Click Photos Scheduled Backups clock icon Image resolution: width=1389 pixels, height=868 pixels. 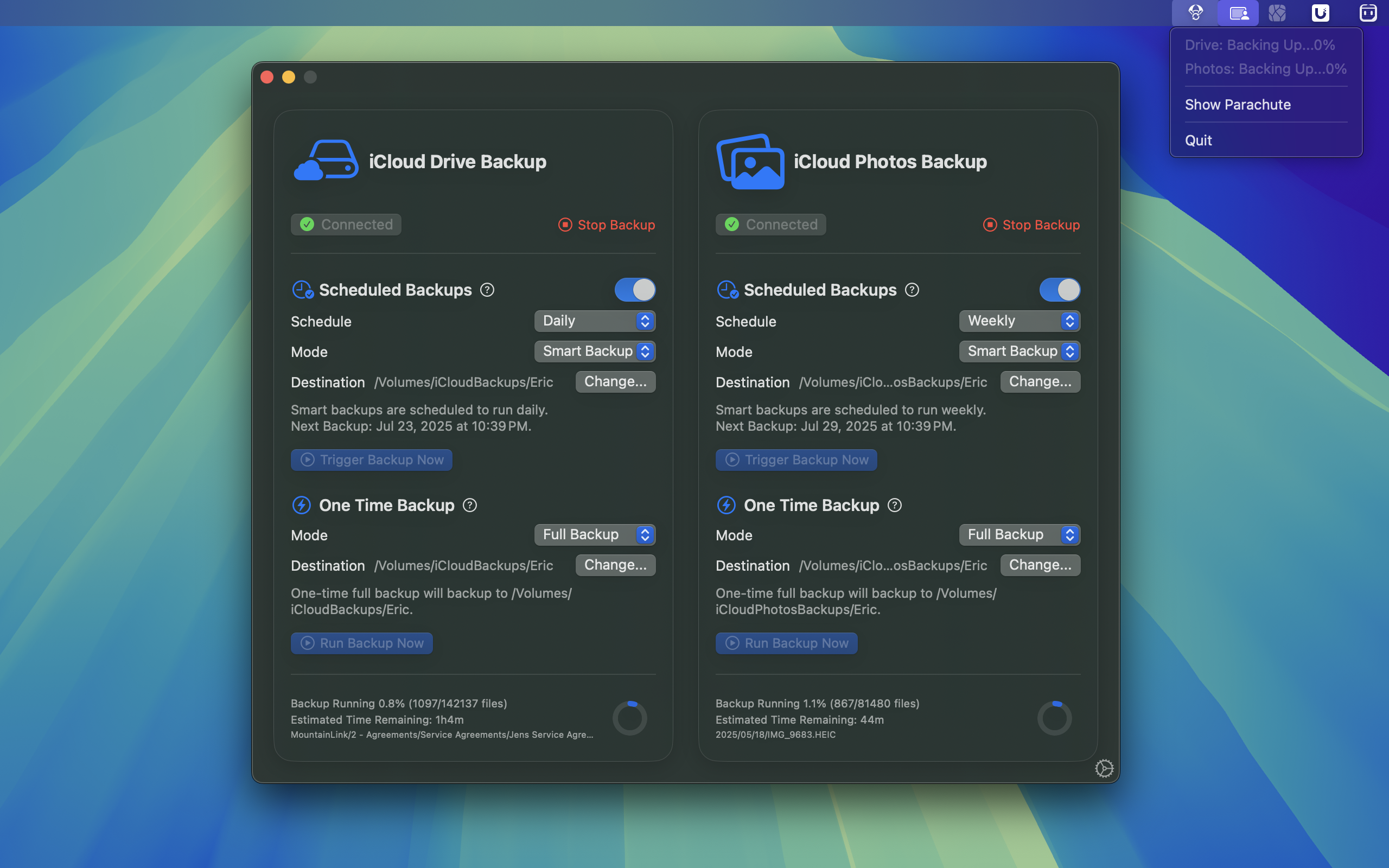click(727, 290)
